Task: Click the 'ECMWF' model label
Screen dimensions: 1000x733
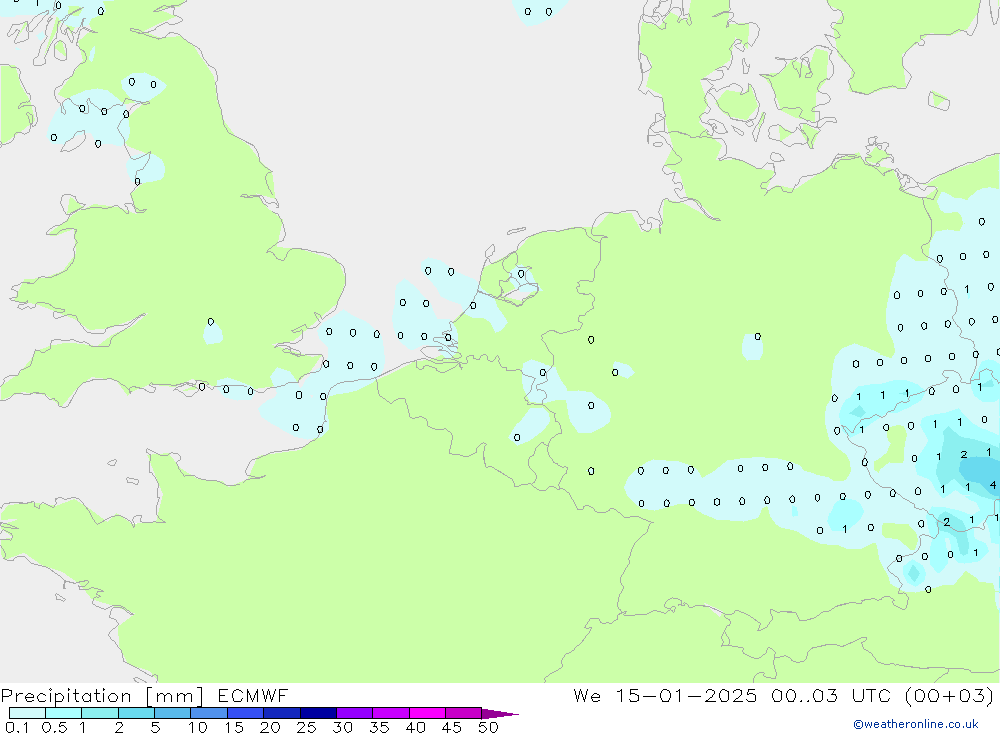Action: point(253,695)
